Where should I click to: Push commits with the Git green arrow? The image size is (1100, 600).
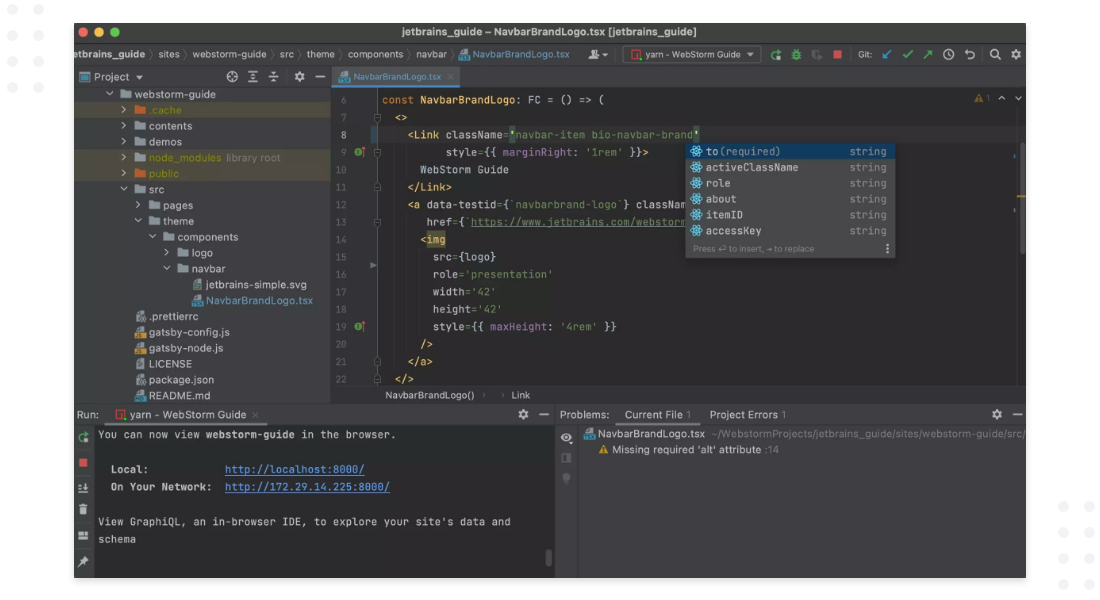[928, 55]
